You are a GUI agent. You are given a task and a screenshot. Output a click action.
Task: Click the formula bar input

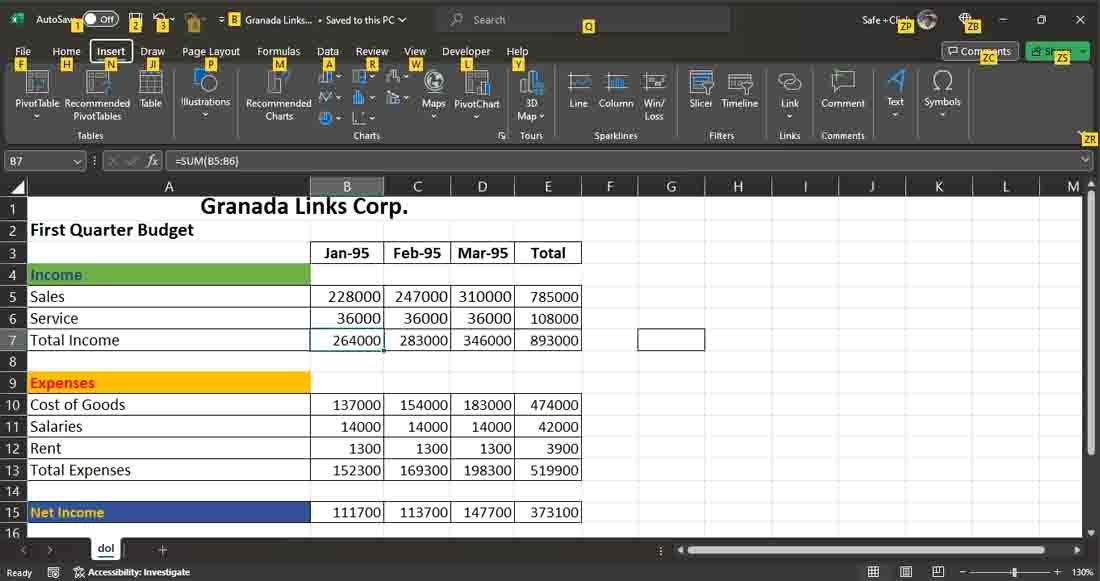point(623,161)
